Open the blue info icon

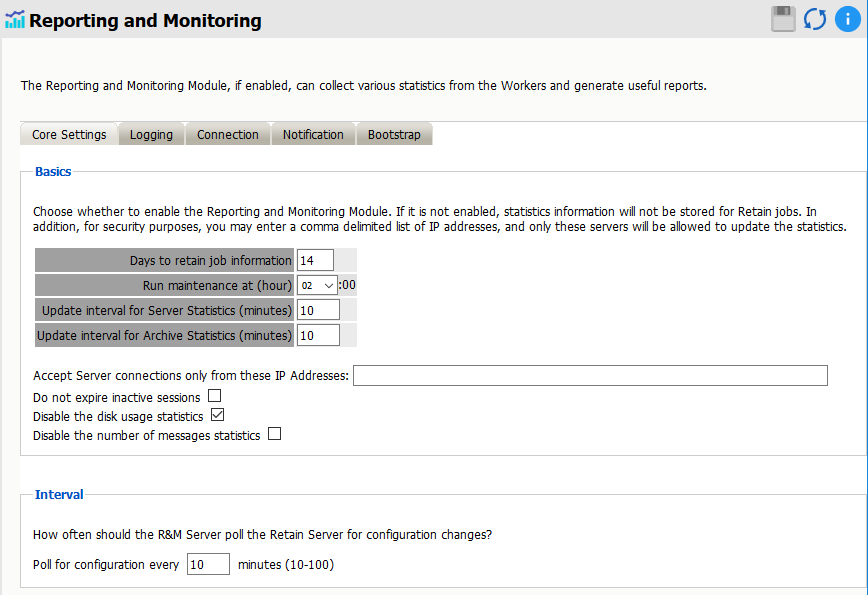pyautogui.click(x=845, y=19)
